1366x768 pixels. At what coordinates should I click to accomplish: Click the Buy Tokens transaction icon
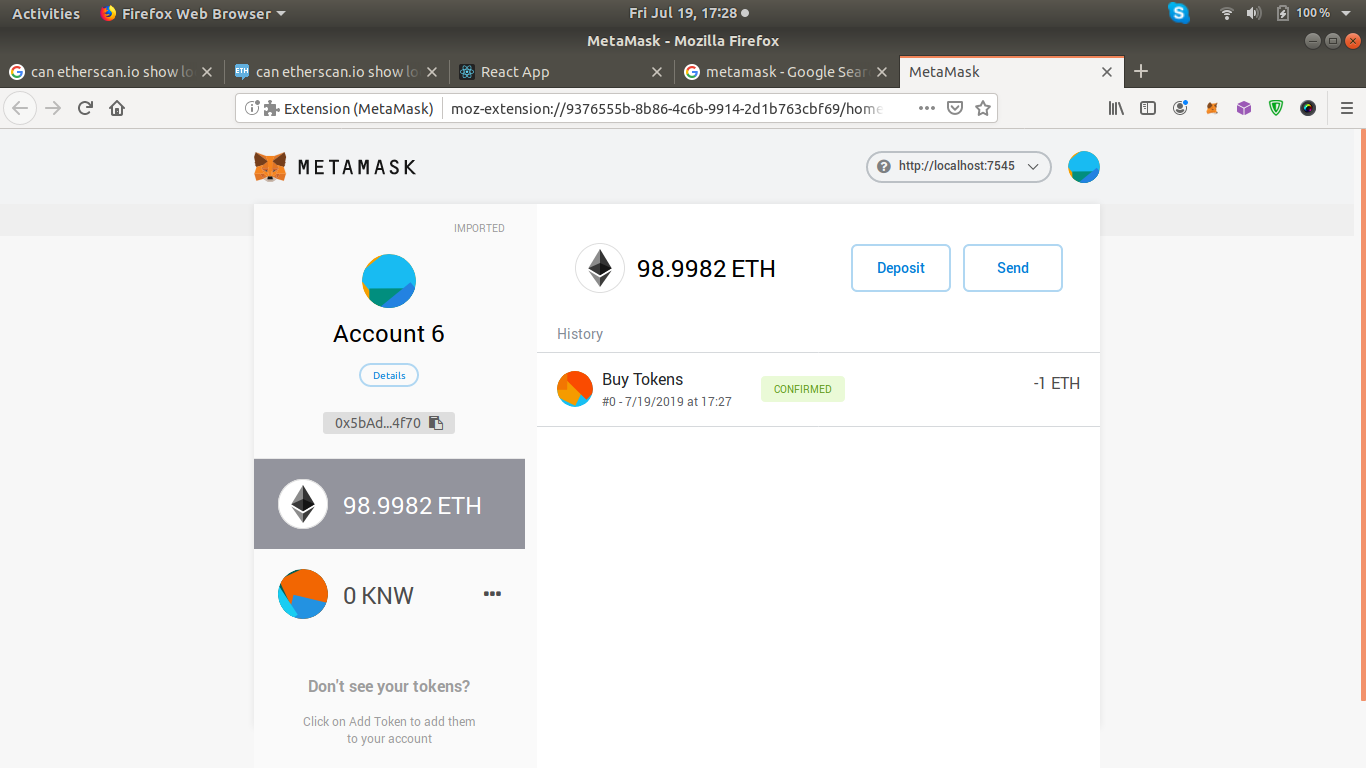coord(575,389)
